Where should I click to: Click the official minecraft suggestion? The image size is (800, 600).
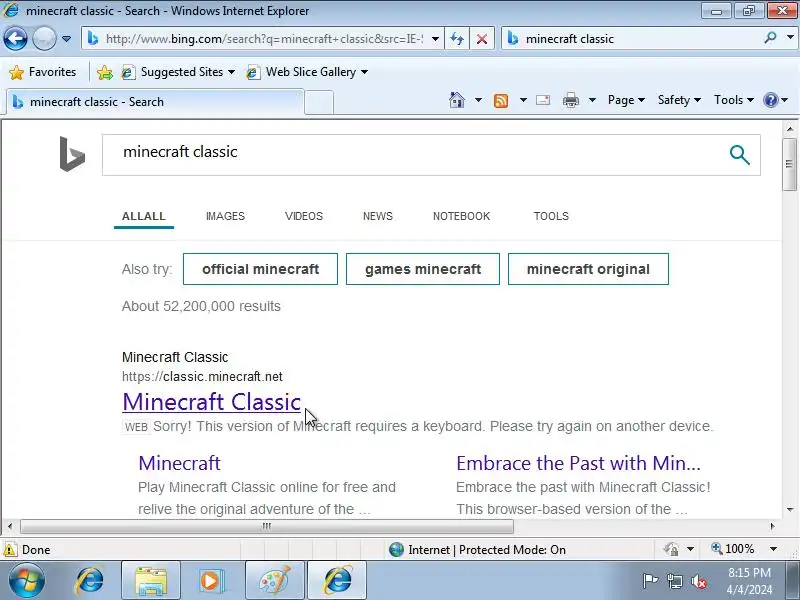click(x=260, y=269)
